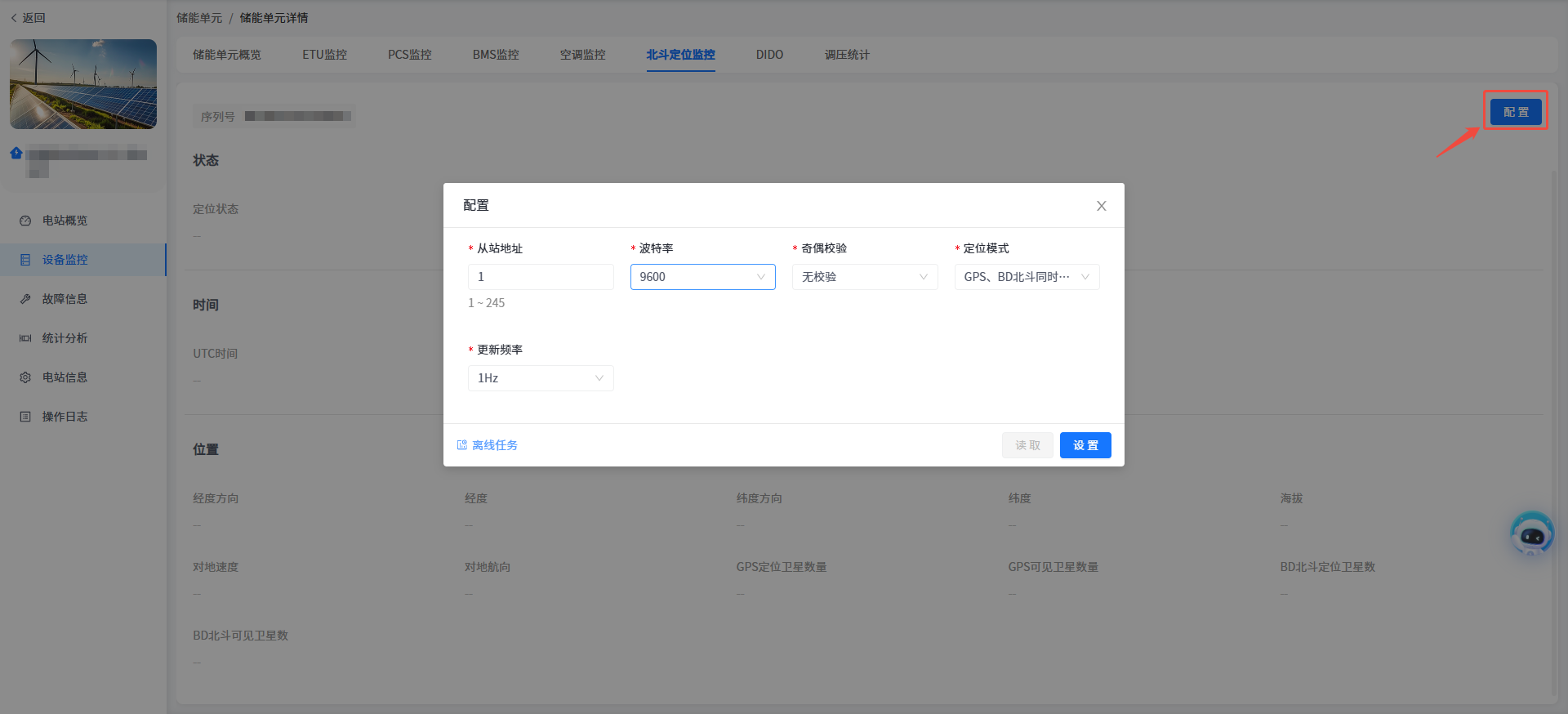Click the back arrow next to 返回

[x=14, y=18]
